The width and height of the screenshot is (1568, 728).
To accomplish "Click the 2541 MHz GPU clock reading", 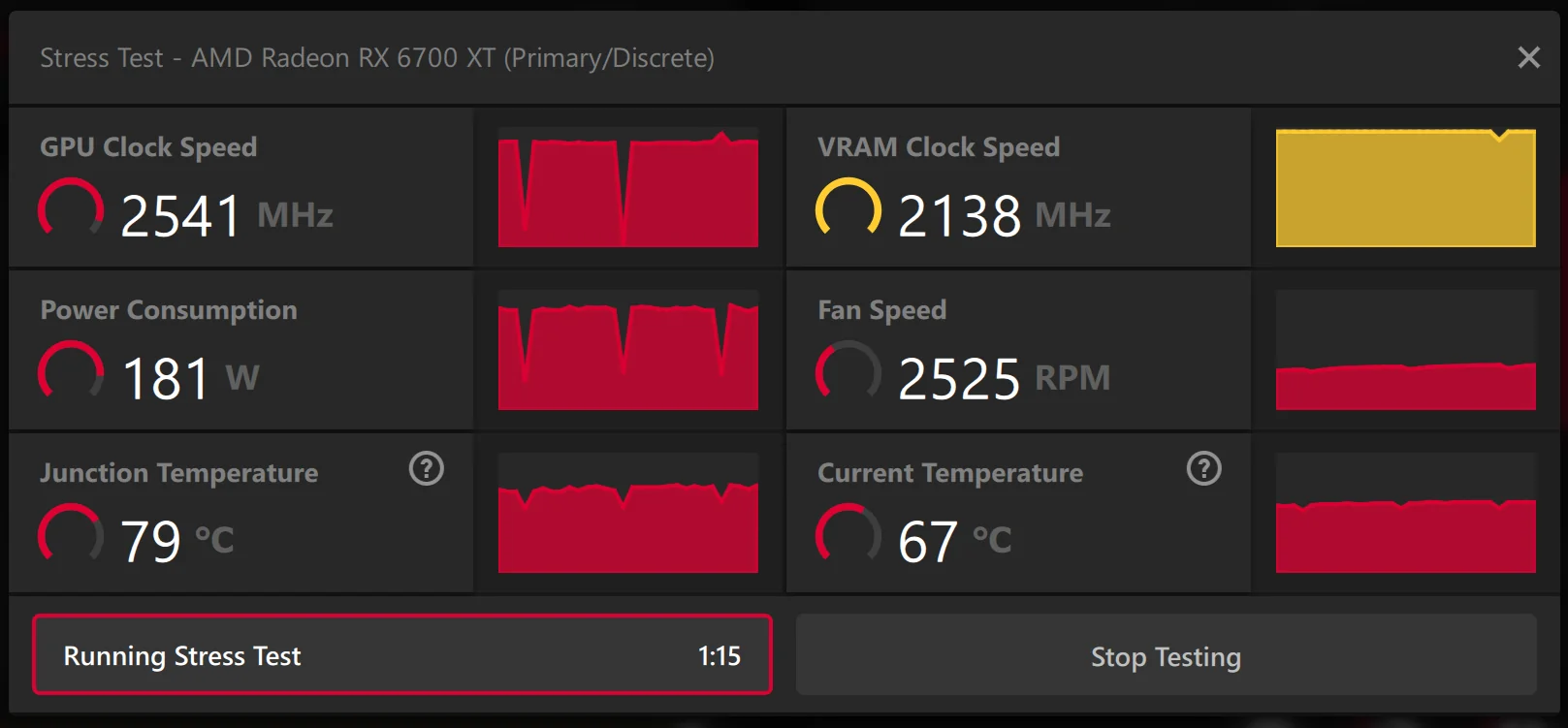I will point(180,215).
